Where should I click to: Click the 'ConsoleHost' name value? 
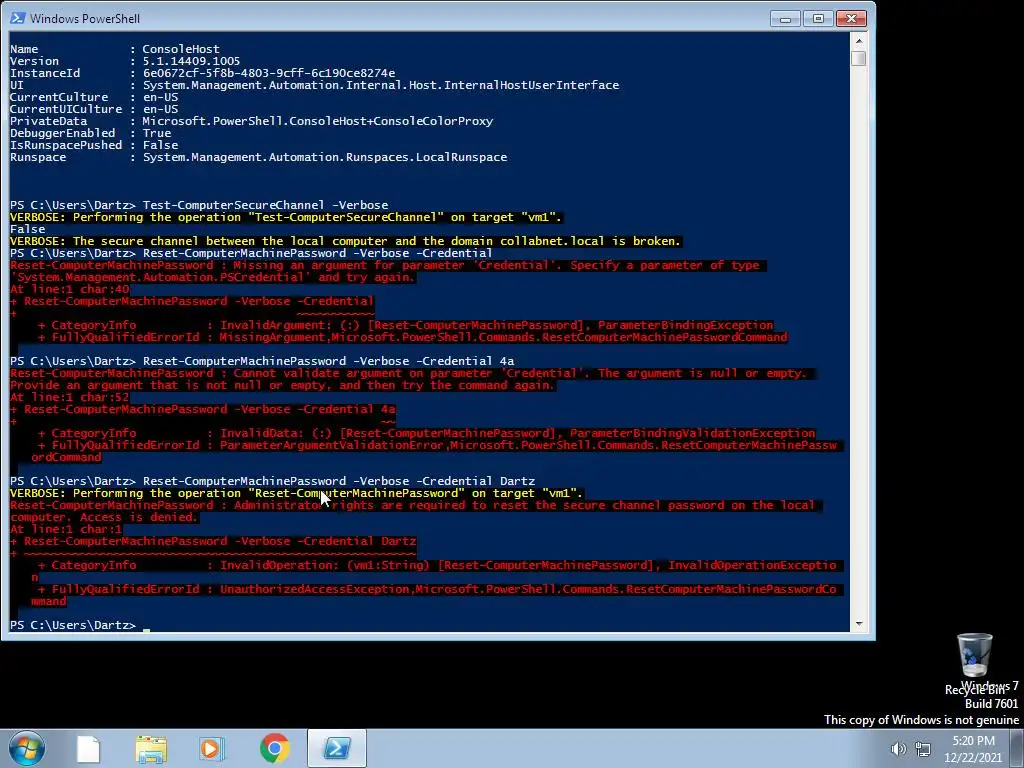(181, 49)
